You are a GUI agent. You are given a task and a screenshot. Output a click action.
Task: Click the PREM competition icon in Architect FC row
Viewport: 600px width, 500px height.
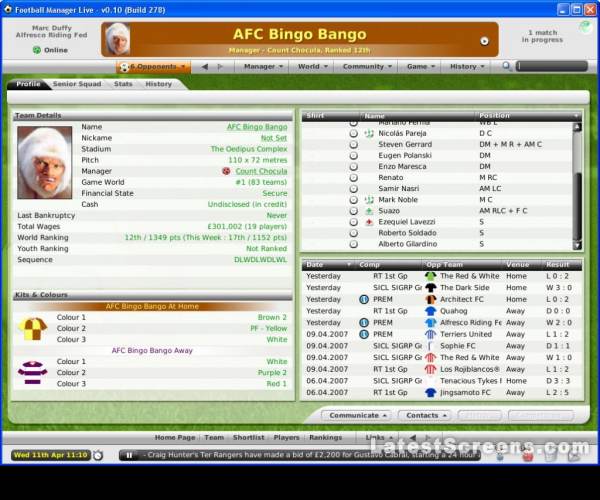(x=364, y=299)
